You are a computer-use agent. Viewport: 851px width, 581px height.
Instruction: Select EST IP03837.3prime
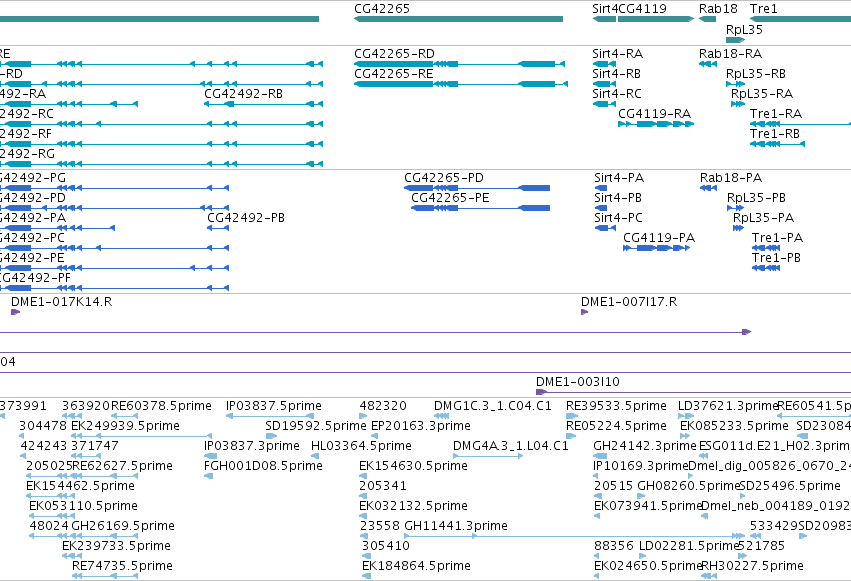point(210,456)
